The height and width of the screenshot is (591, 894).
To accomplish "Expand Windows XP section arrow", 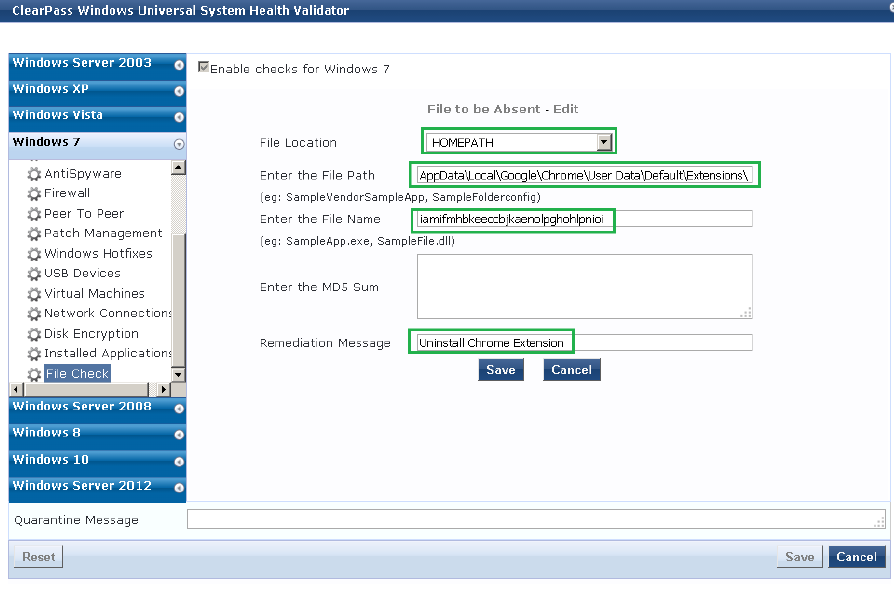I will [179, 91].
